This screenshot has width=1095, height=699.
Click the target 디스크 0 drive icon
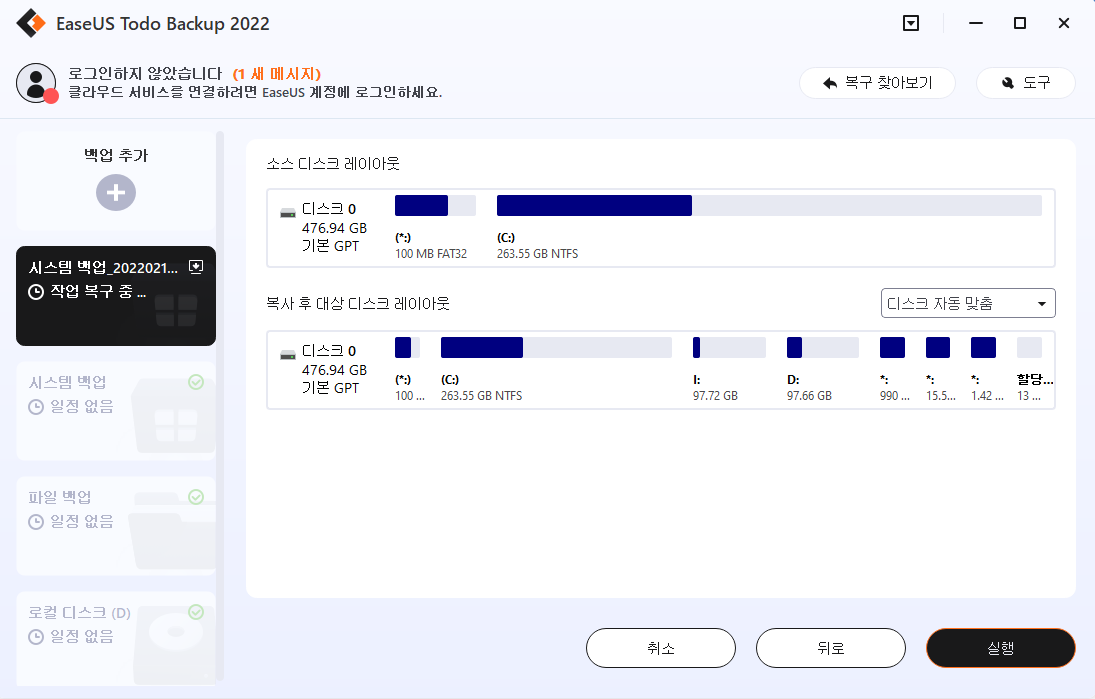288,355
